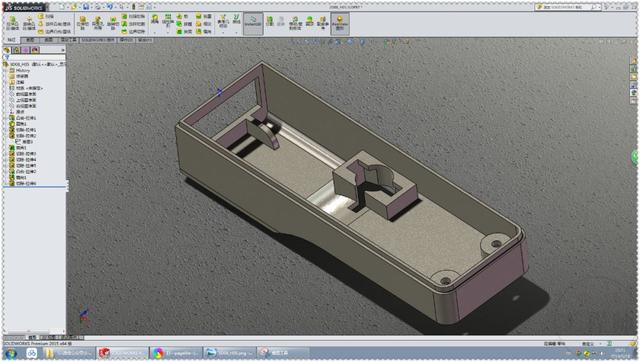Select the 前视基准面 plane in the tree
The height and width of the screenshot is (362, 640).
pyautogui.click(x=23, y=94)
